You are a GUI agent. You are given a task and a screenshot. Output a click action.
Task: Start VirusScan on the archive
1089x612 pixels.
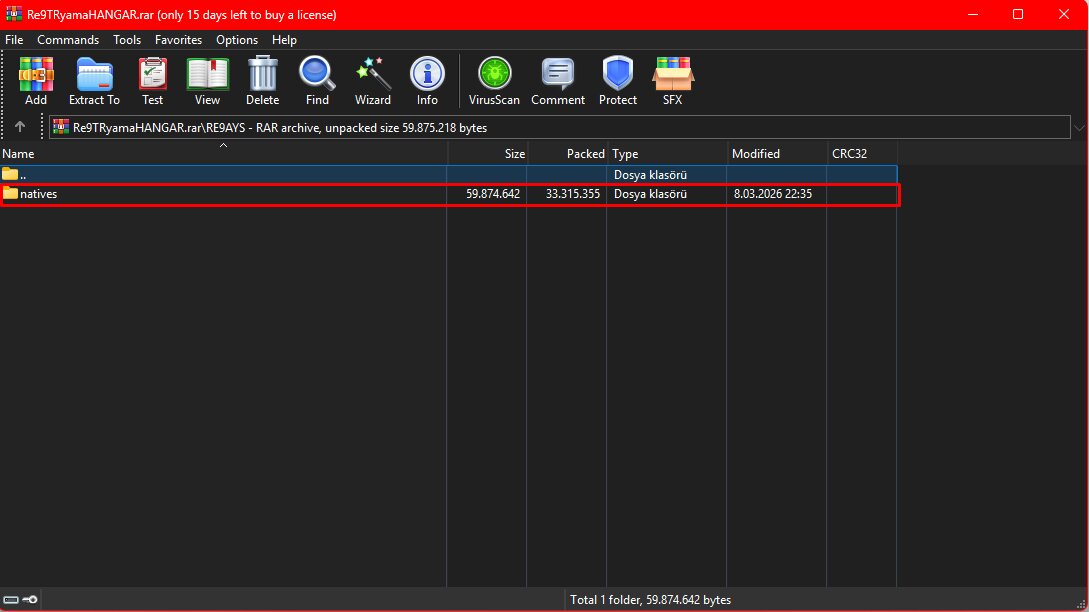tap(494, 81)
